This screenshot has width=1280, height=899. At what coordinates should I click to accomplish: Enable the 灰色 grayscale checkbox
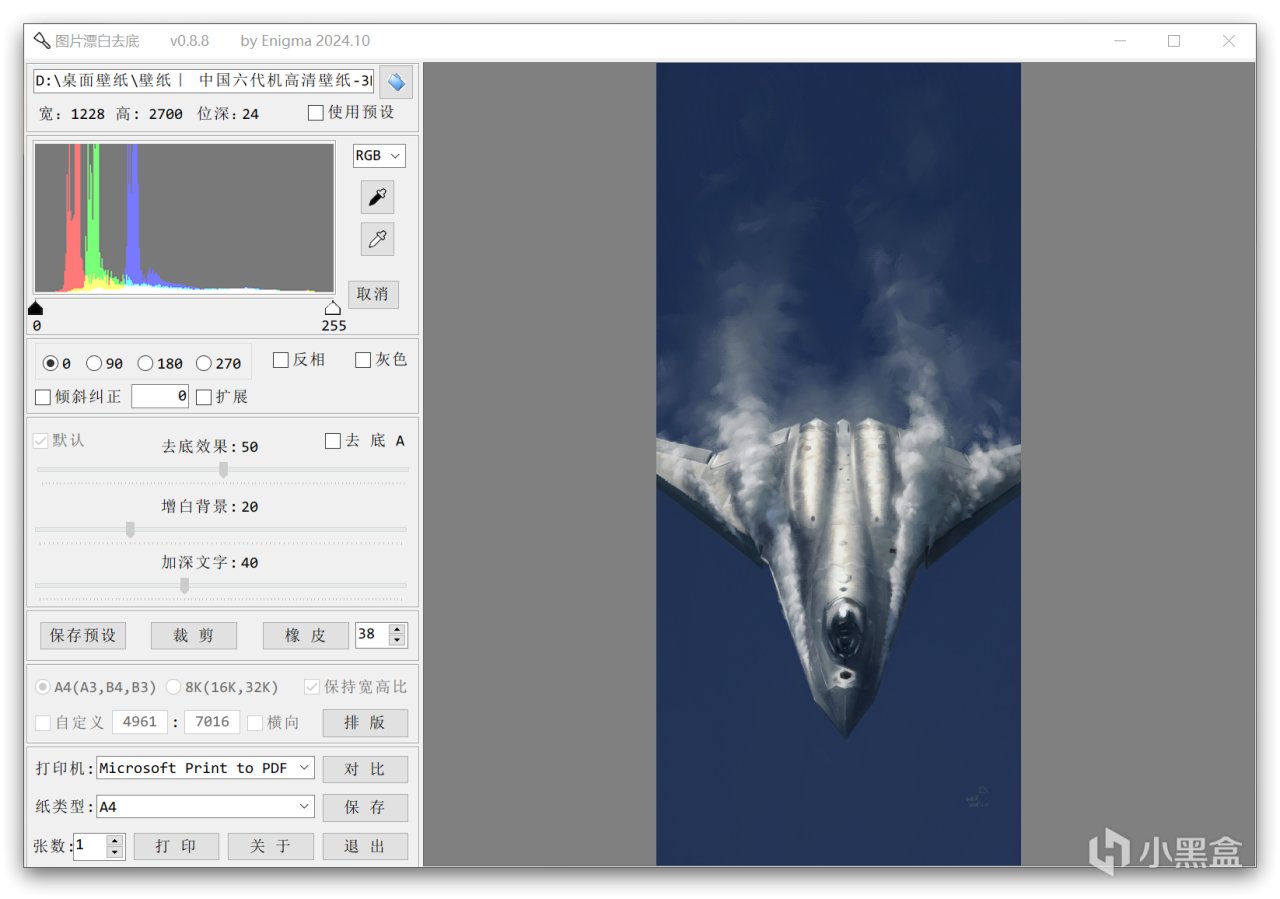click(363, 360)
